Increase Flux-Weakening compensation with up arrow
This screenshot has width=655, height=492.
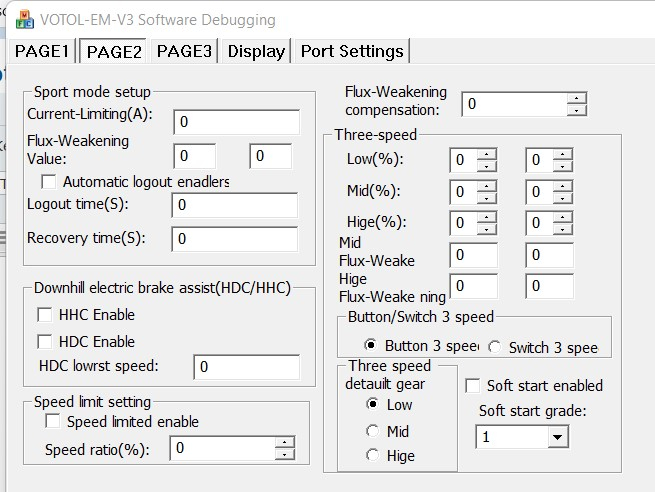(577, 98)
